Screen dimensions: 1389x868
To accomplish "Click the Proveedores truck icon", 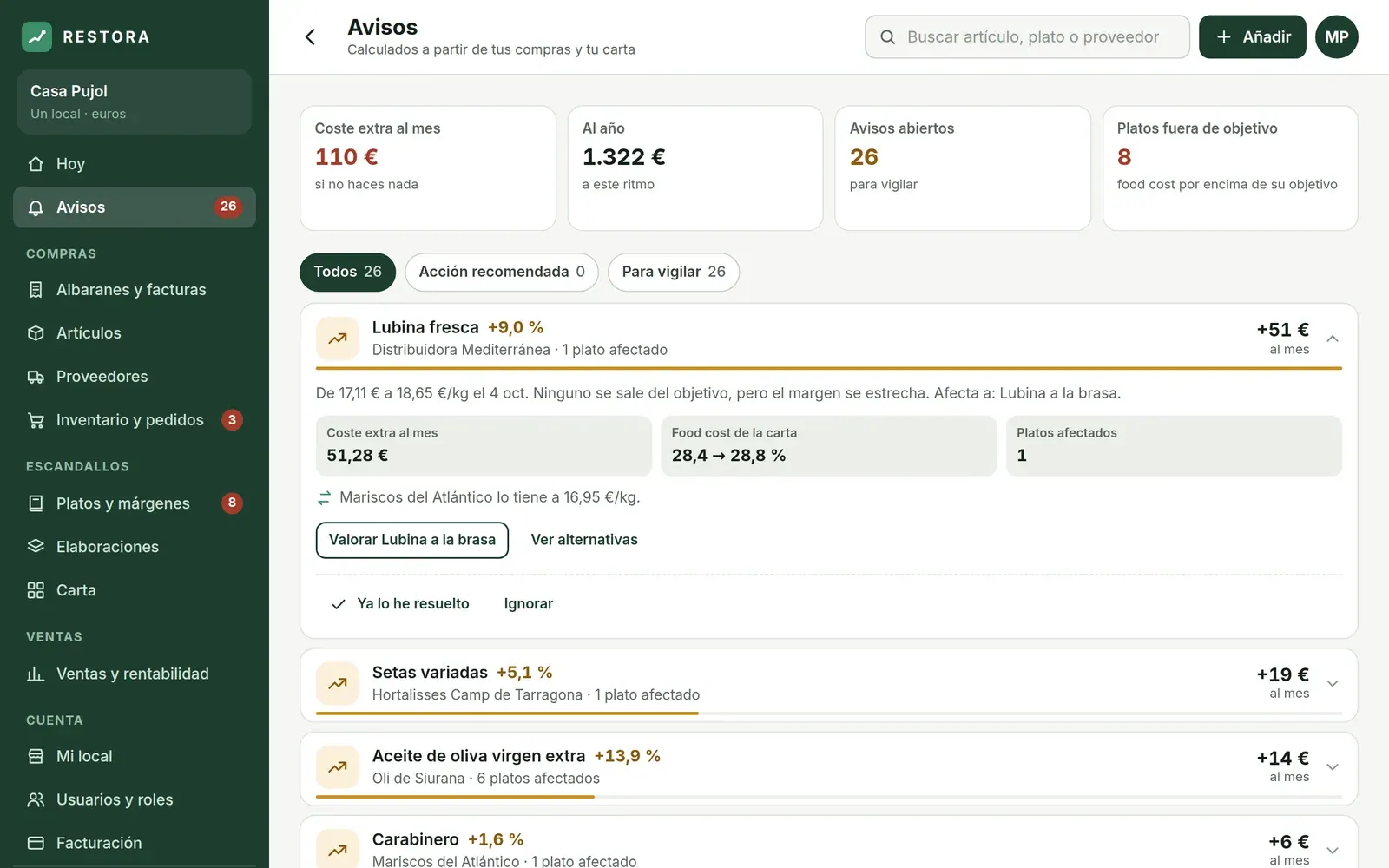I will click(36, 377).
